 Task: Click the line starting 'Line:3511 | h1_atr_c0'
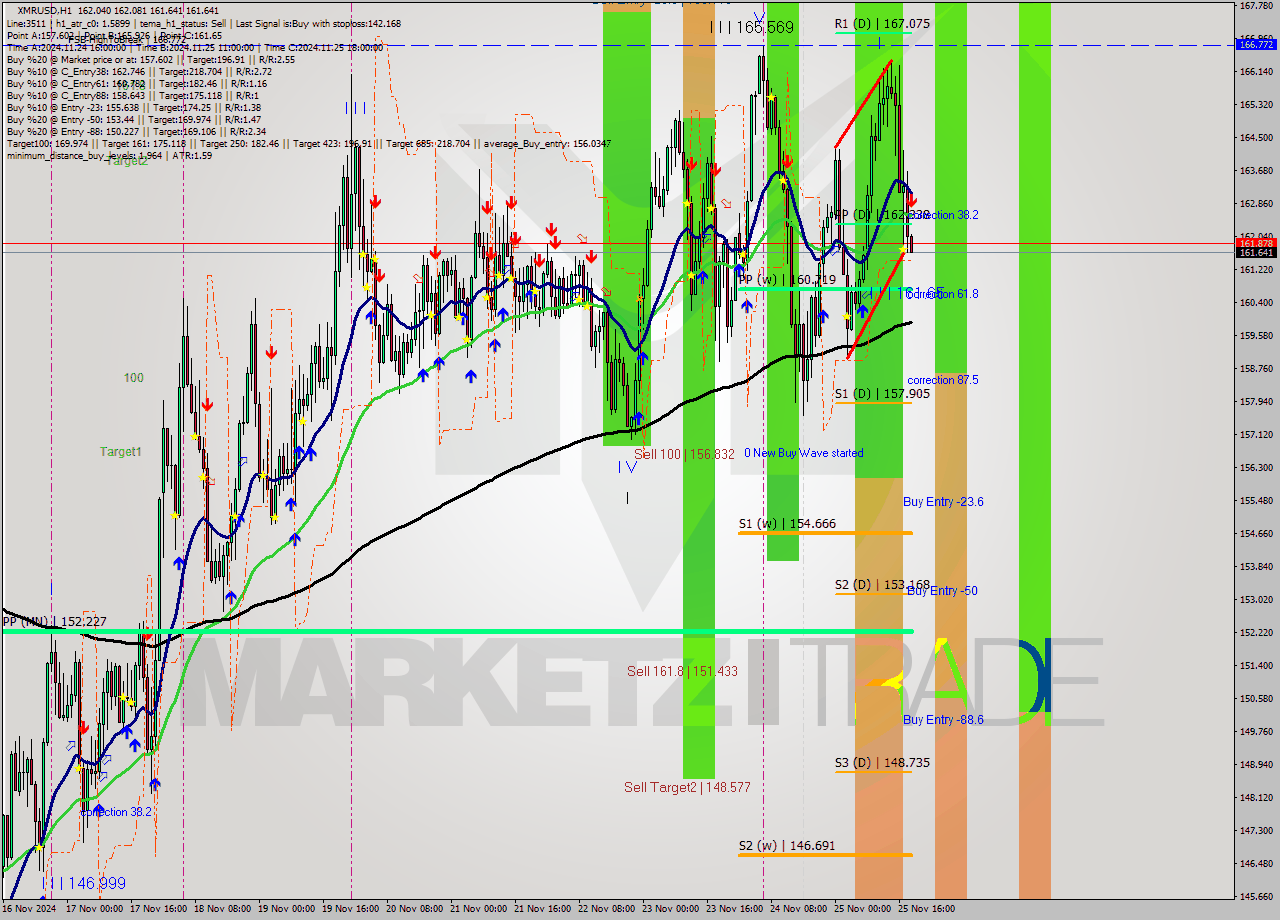point(204,22)
